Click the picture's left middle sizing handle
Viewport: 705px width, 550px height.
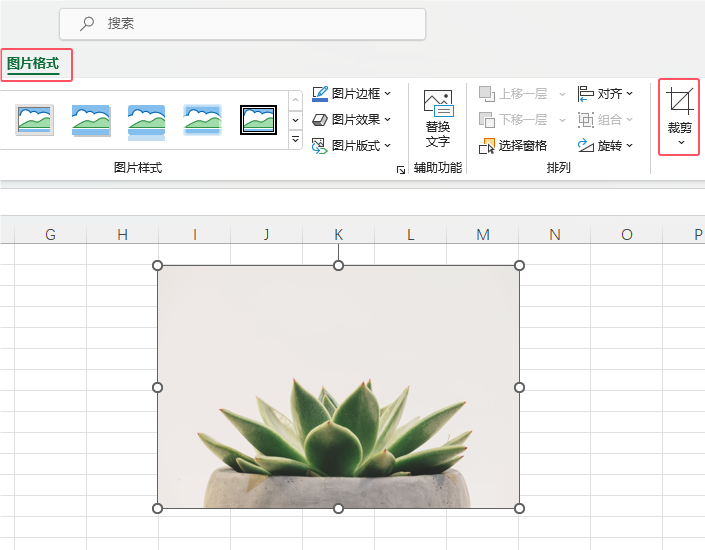pos(157,387)
